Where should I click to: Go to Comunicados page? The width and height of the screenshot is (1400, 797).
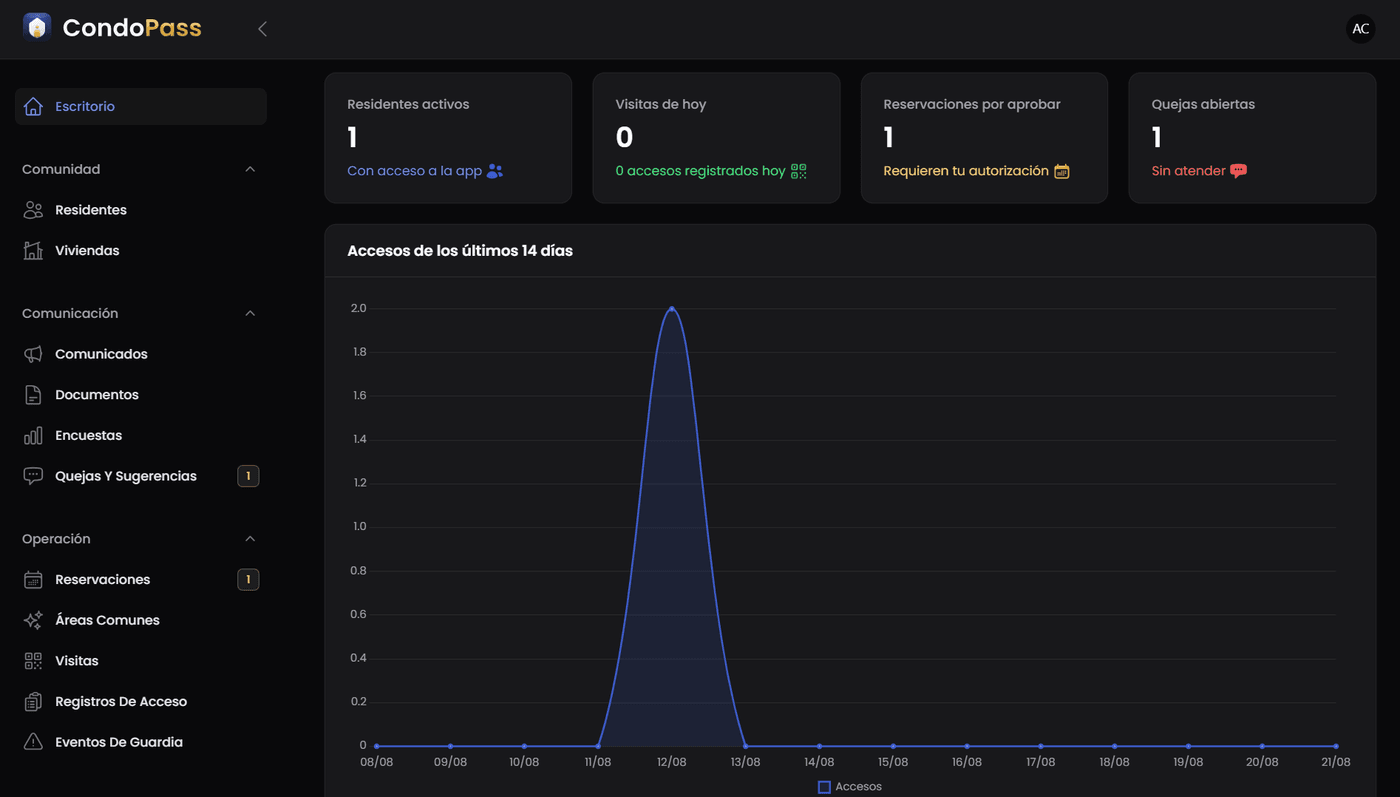[141, 354]
